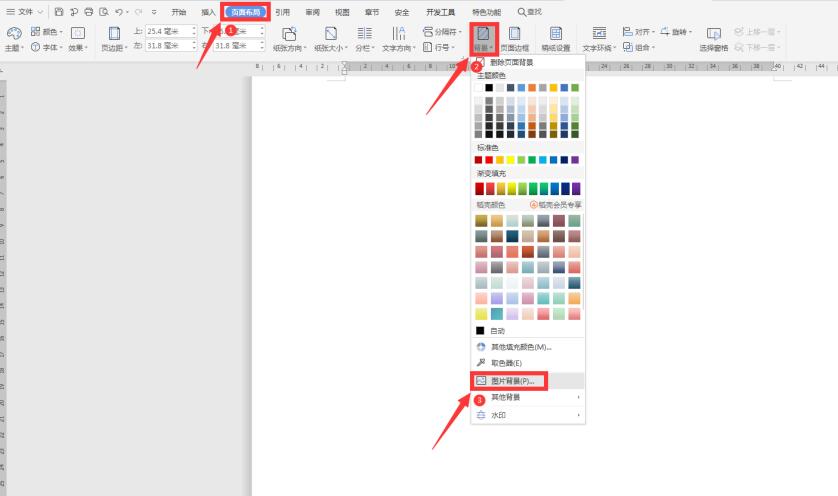Click the 分栏 columns icon
Screen dimensions: 838x496
click(364, 33)
